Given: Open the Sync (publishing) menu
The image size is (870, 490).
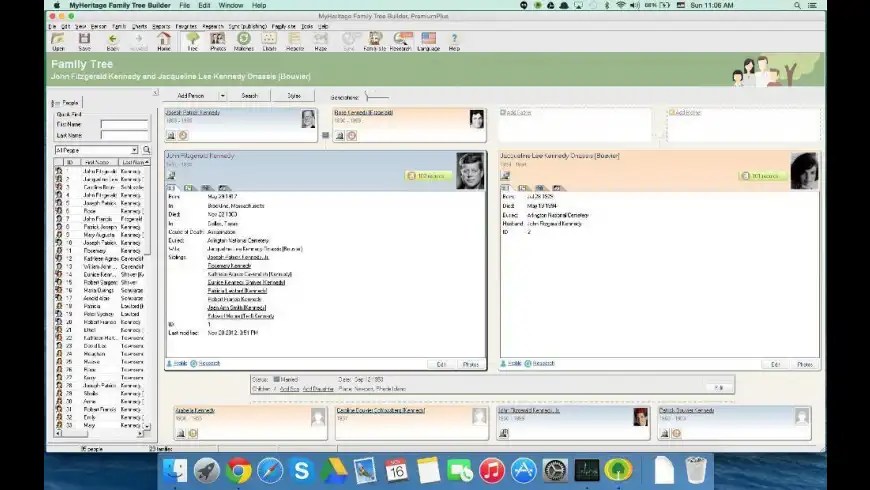Looking at the screenshot, I should 247,26.
